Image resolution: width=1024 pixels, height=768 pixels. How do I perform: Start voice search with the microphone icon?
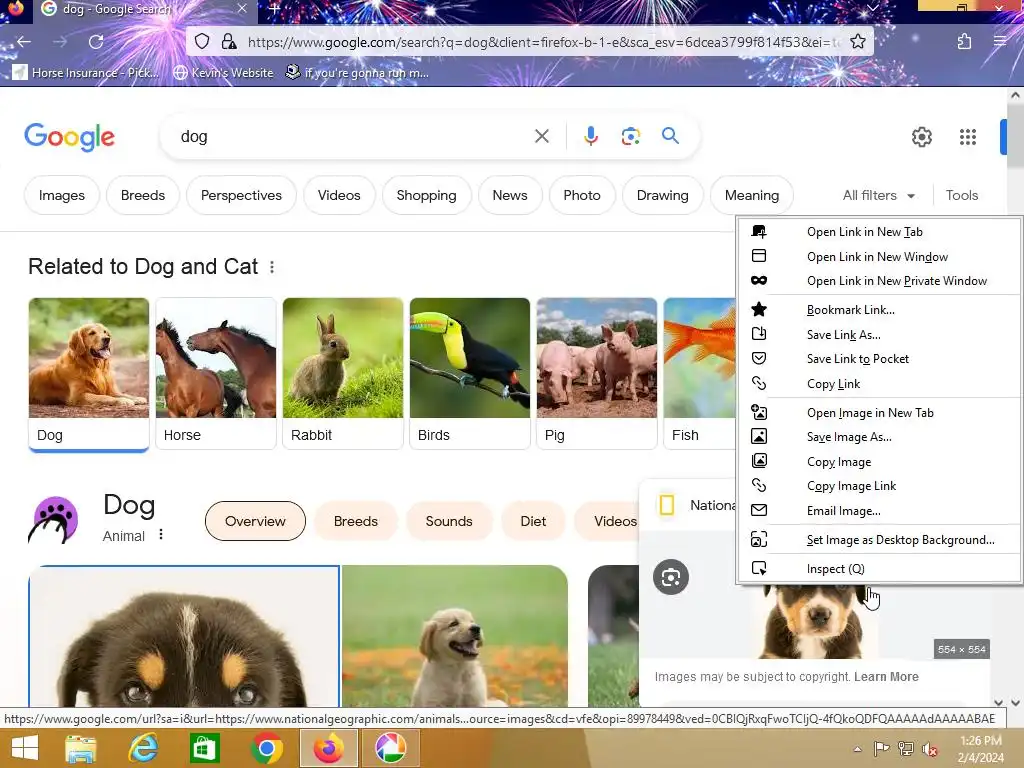click(590, 136)
